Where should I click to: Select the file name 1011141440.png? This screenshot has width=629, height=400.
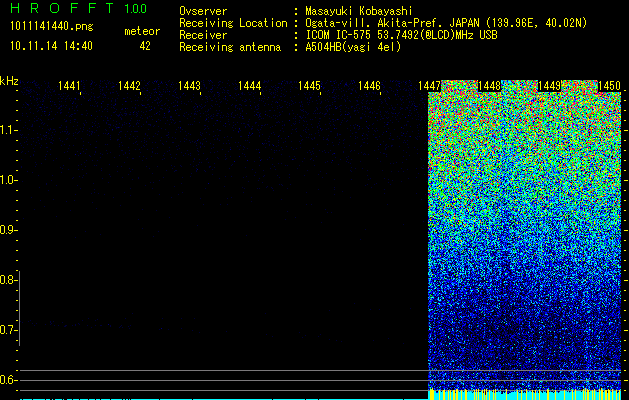(x=51, y=27)
